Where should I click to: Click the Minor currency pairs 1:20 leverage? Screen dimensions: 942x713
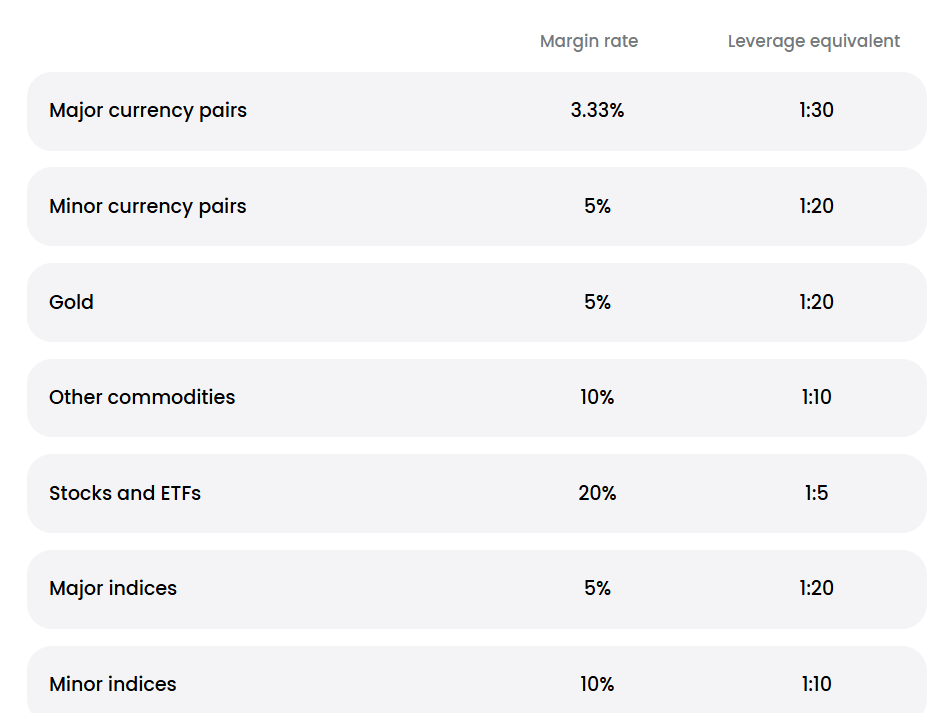pyautogui.click(x=816, y=206)
